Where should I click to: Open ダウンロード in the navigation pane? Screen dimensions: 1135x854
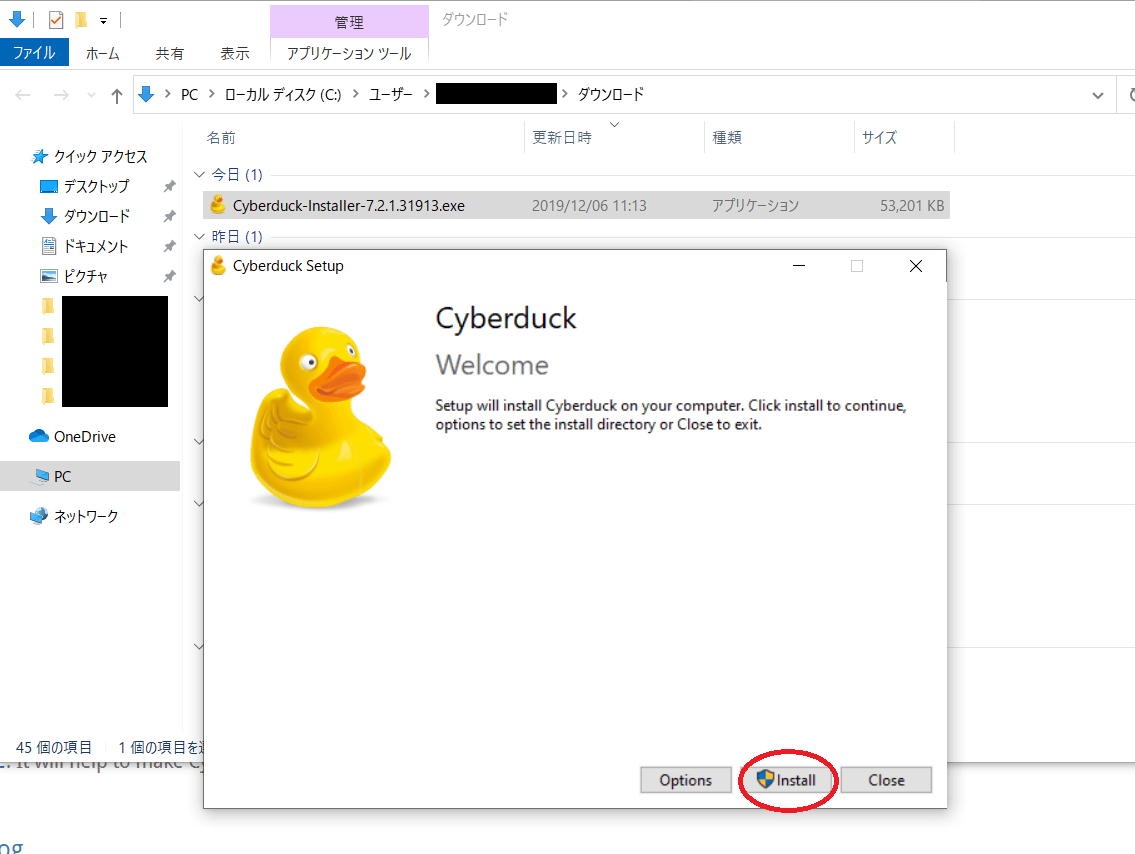97,216
